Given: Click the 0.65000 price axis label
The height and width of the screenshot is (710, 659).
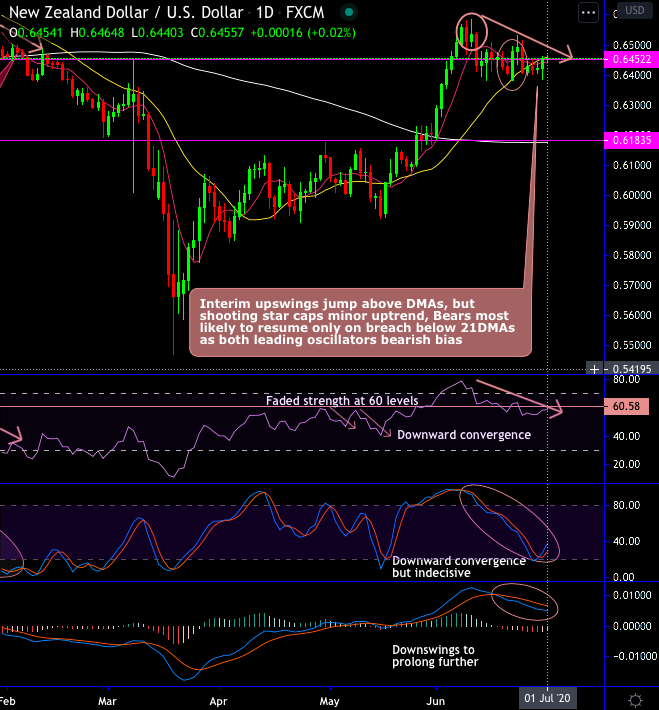Looking at the screenshot, I should coord(632,45).
